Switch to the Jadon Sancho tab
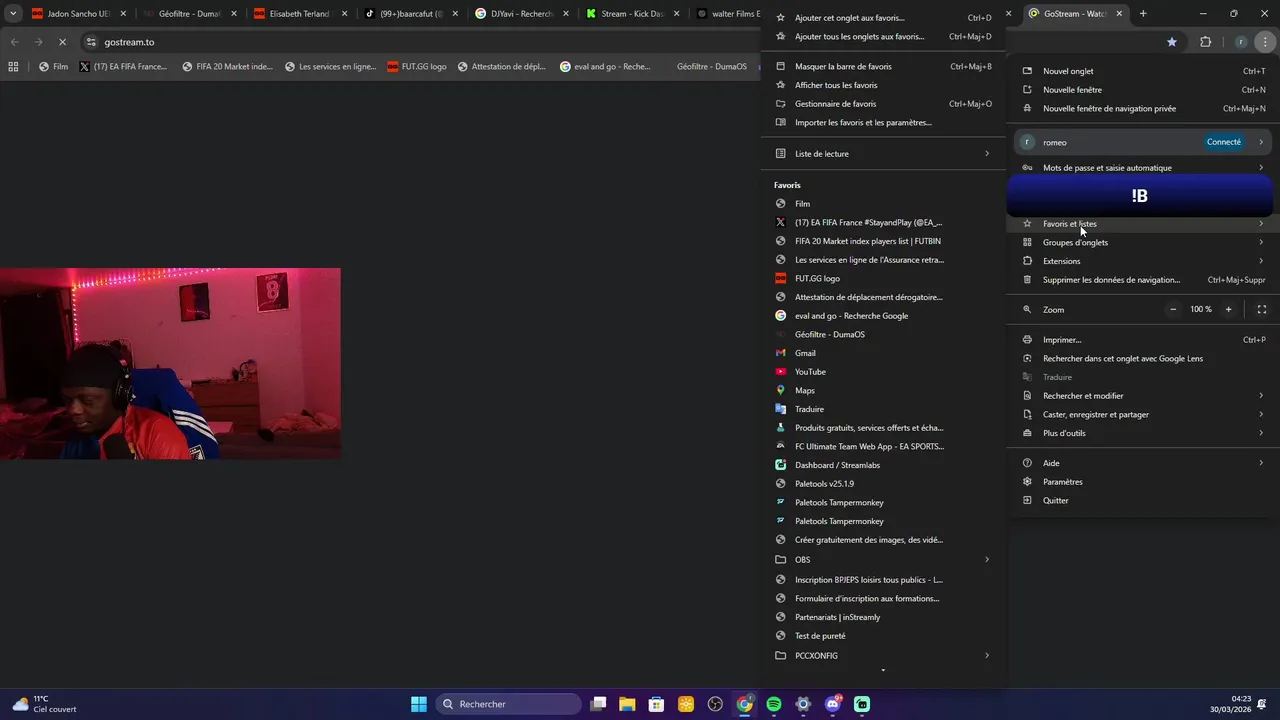This screenshot has width=1280, height=720. click(x=78, y=14)
